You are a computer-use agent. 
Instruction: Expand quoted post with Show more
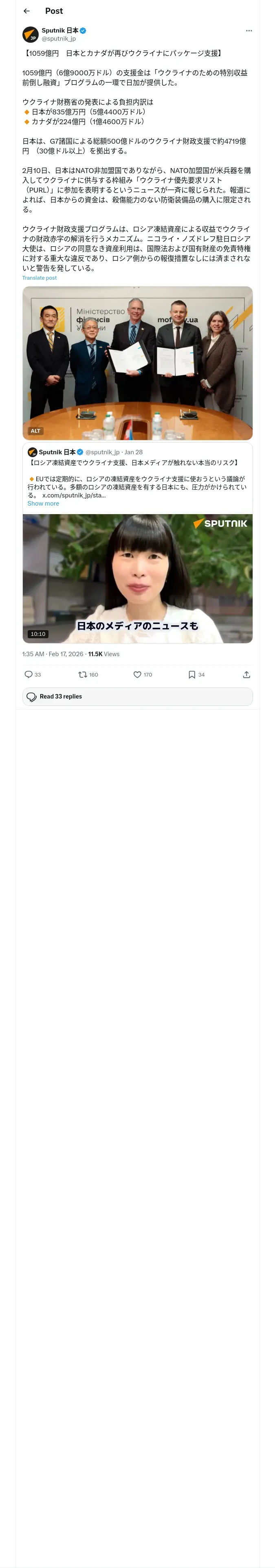tap(43, 504)
